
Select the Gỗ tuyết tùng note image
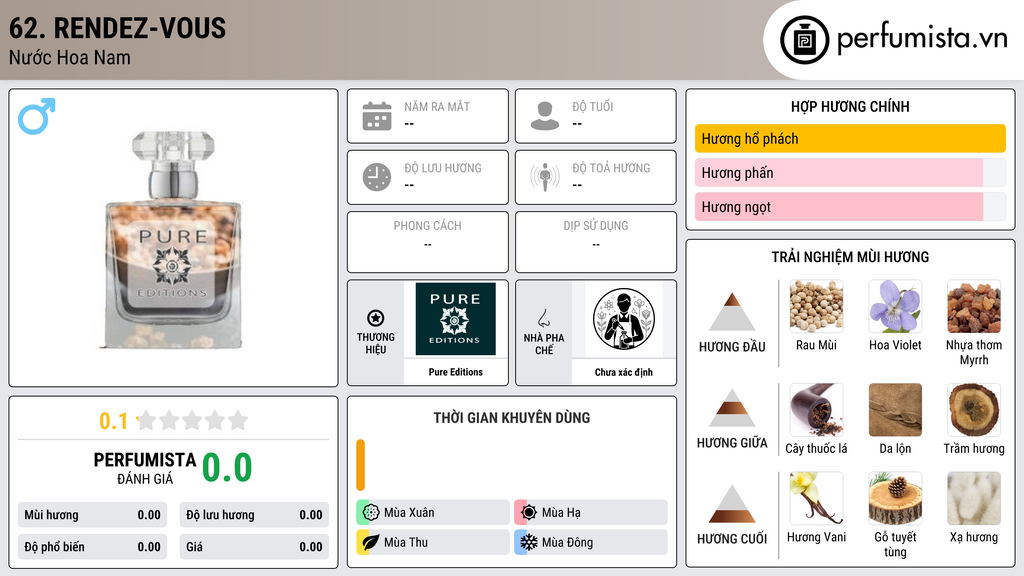[895, 498]
